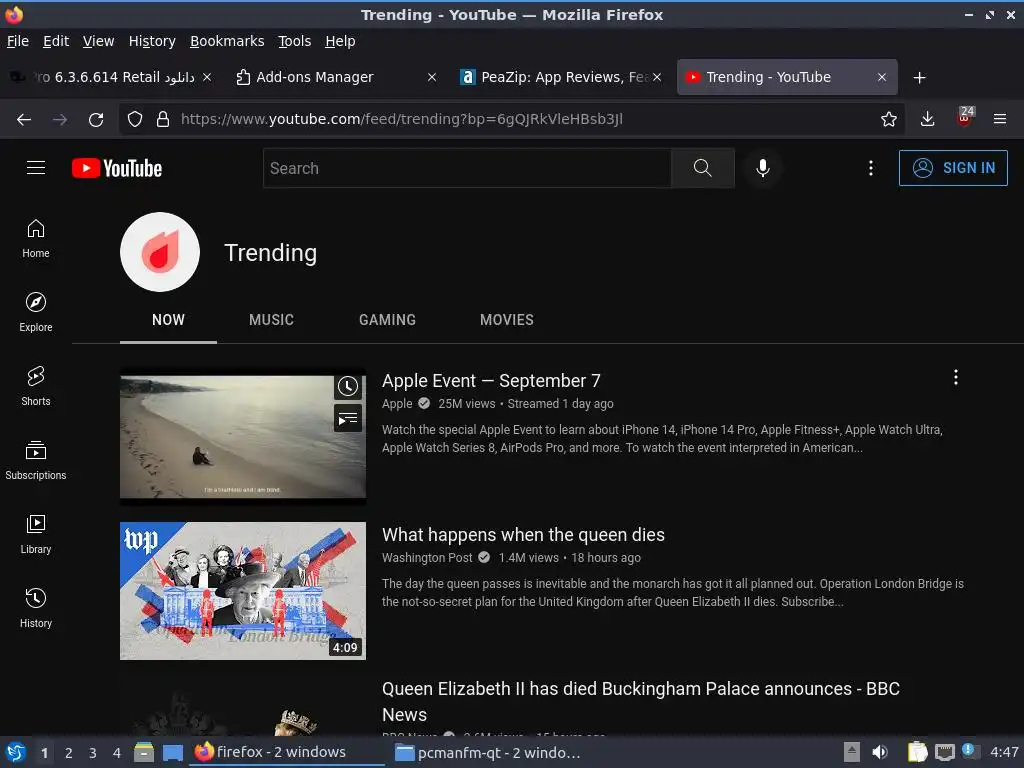This screenshot has height=768, width=1024.
Task: Open Shorts in sidebar
Action: pos(36,386)
